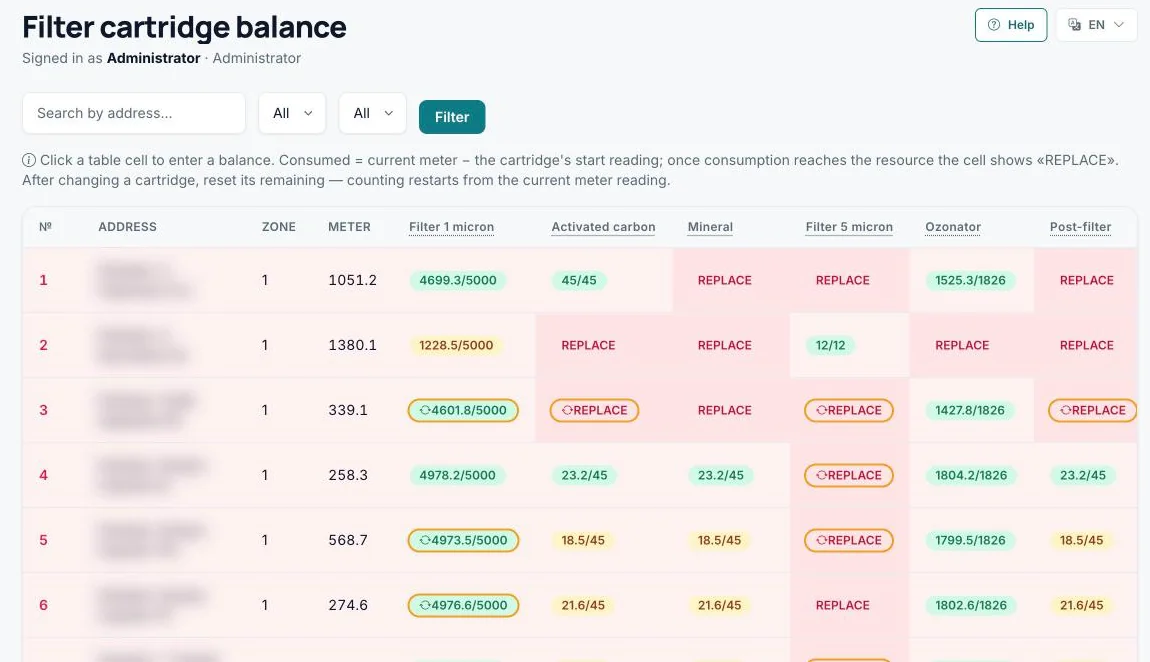Click the ZONE column header
The height and width of the screenshot is (662, 1150).
279,227
